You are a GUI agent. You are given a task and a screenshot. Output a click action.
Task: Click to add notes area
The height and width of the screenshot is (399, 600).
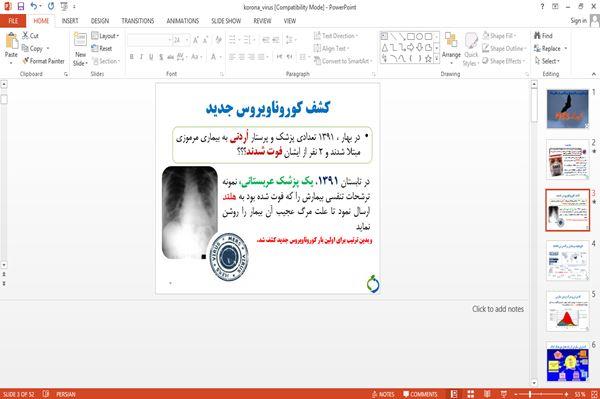(x=498, y=309)
